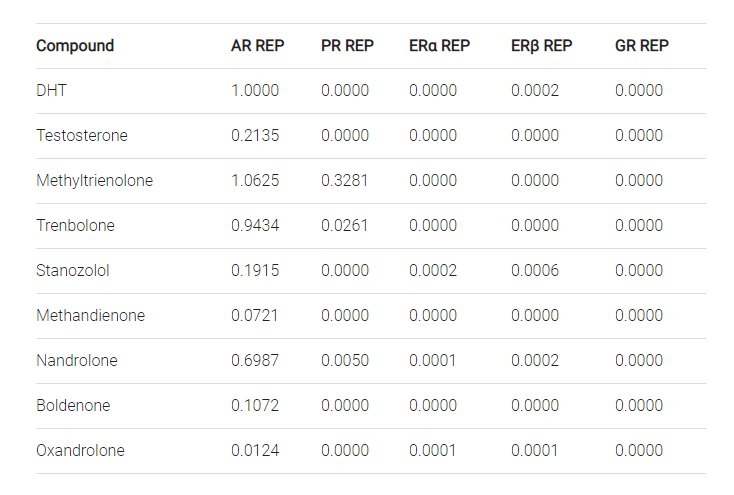Click Trenbolone's AR REP value 0.9434
The image size is (734, 495).
tap(255, 225)
